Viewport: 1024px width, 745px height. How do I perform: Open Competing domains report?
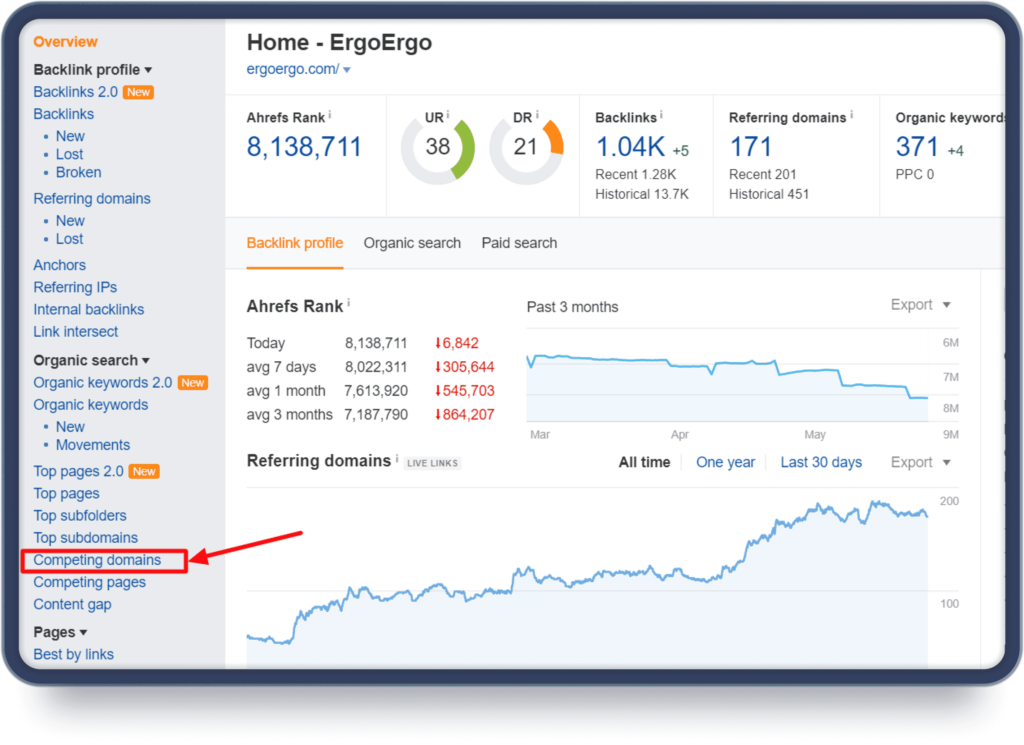(97, 560)
